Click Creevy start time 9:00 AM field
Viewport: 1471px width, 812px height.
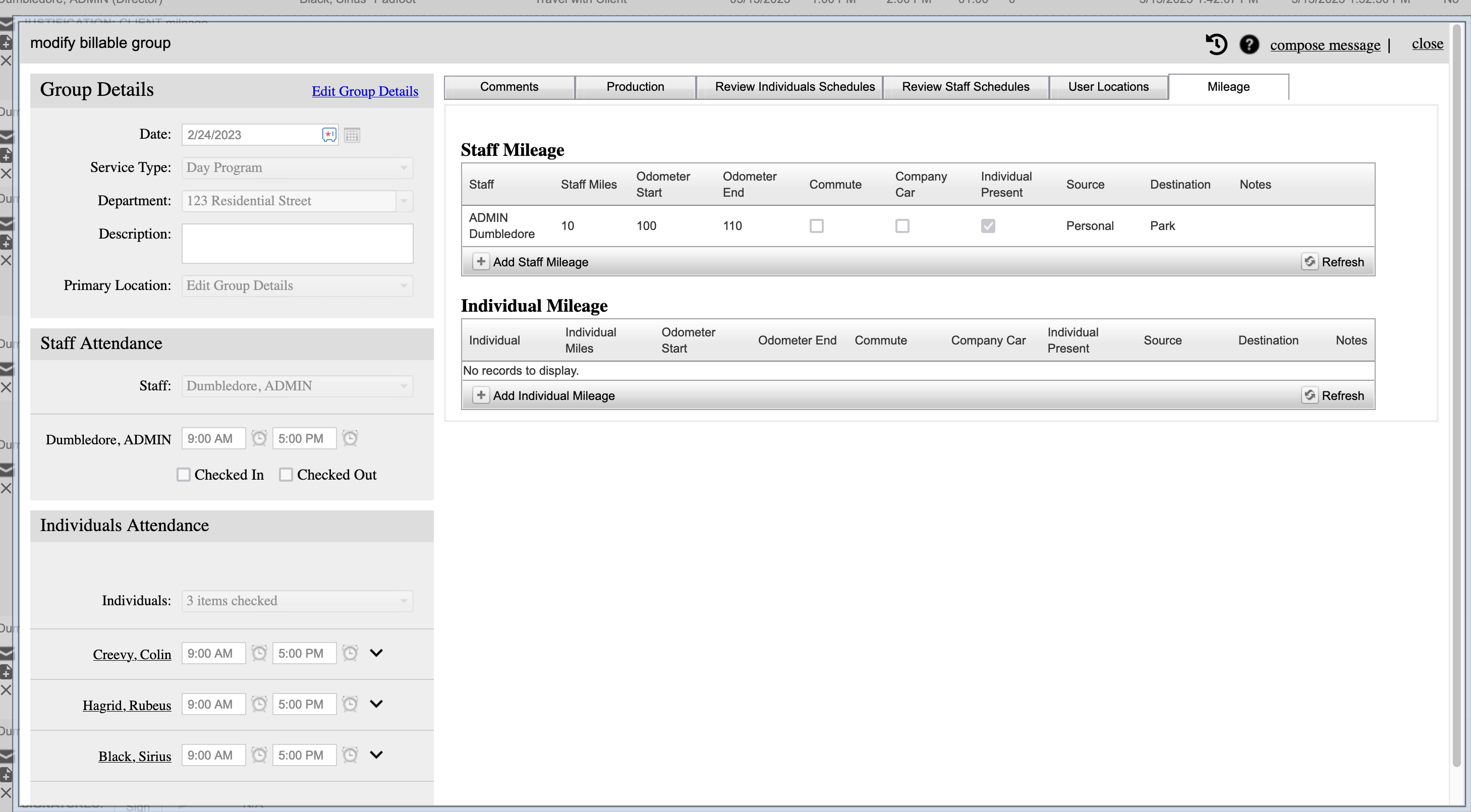[x=213, y=653]
